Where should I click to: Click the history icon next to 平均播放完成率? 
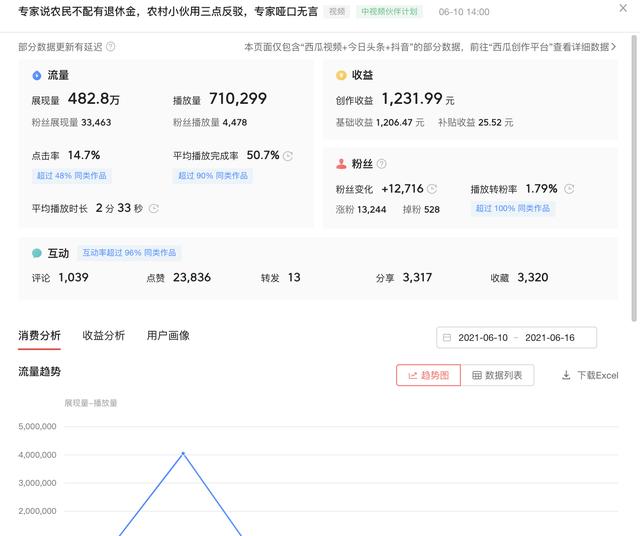[x=288, y=156]
